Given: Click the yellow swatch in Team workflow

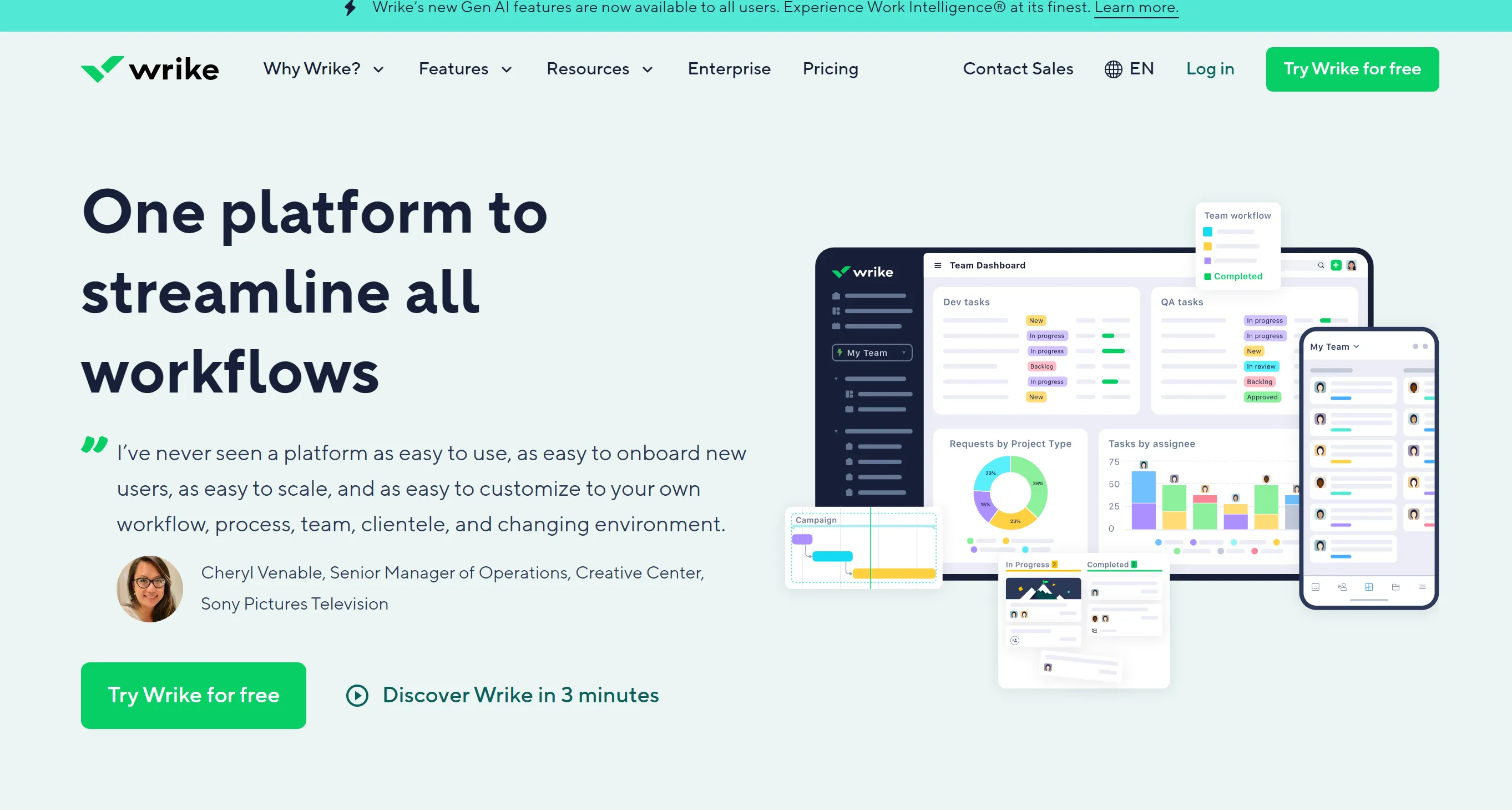Looking at the screenshot, I should pyautogui.click(x=1207, y=246).
